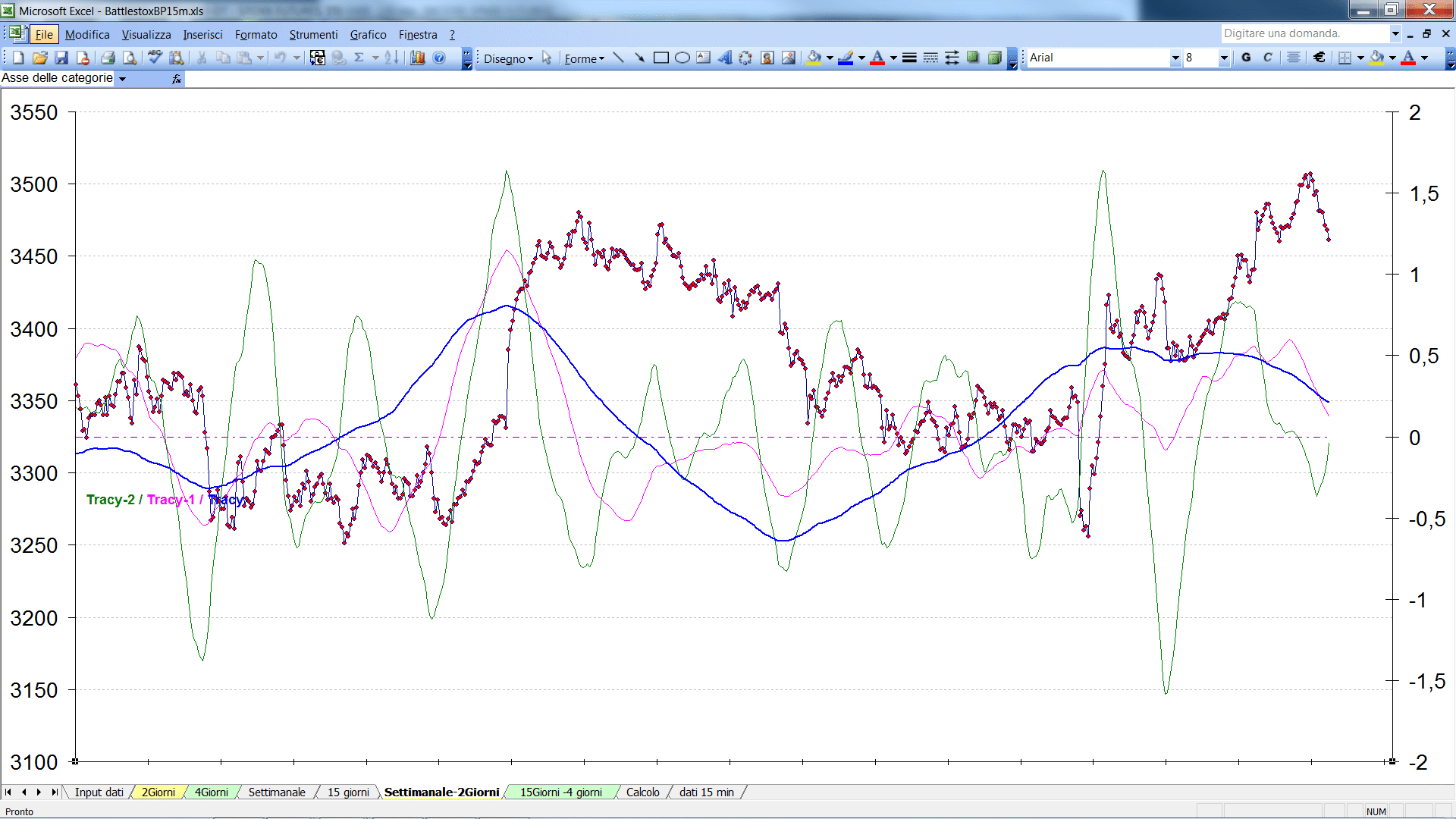
Task: Open Print Preview from the toolbar
Action: pos(130,58)
